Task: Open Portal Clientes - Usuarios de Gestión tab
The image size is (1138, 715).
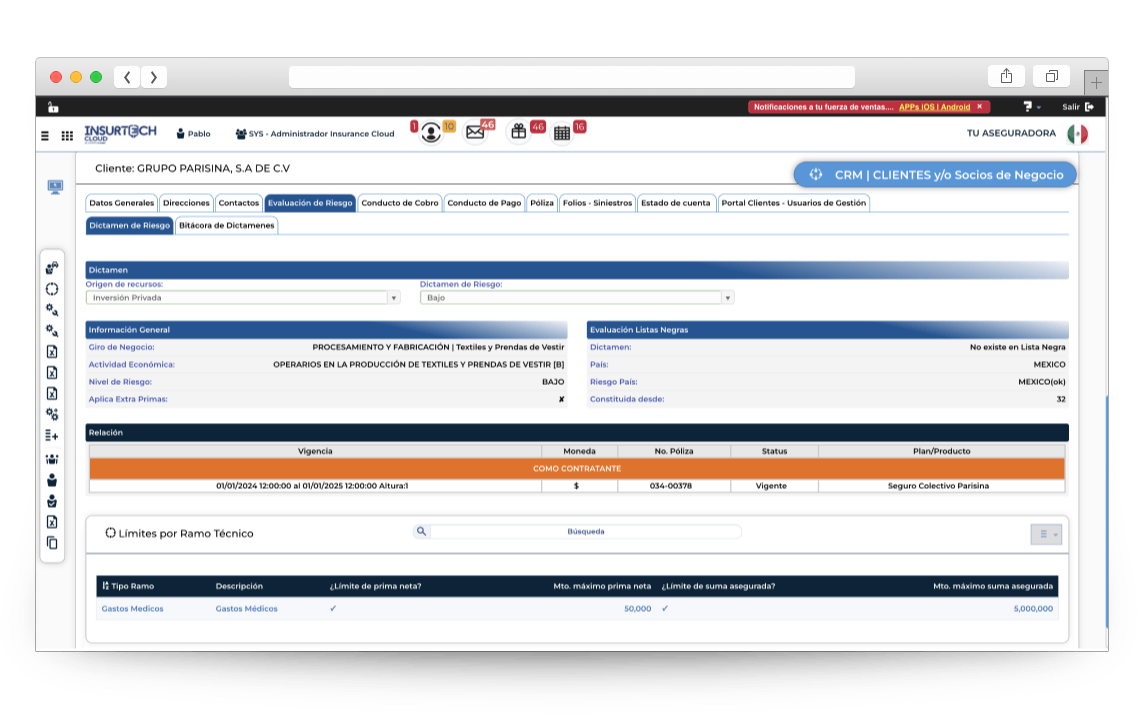Action: [x=794, y=203]
